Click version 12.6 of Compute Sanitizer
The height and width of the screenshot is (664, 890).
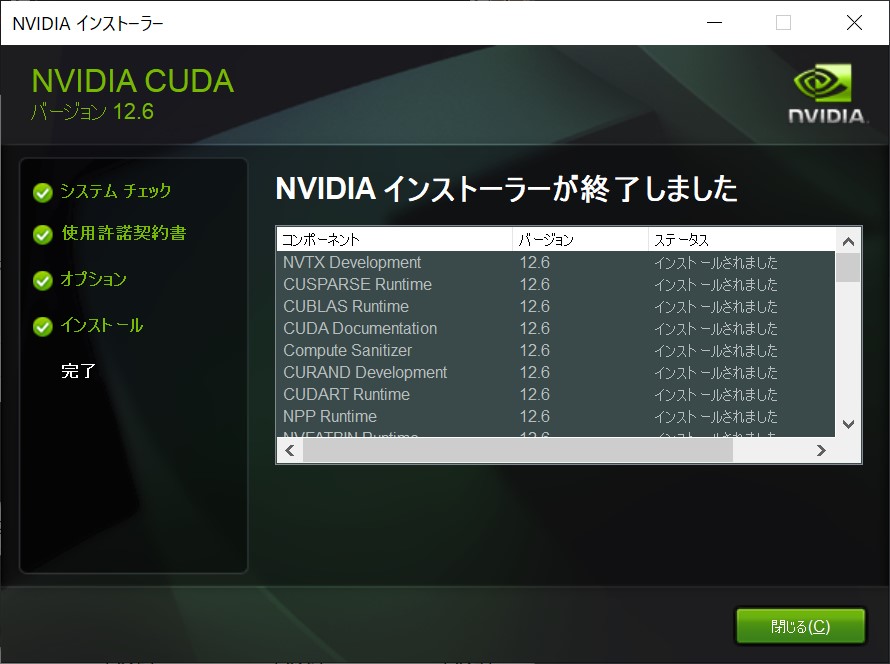535,350
